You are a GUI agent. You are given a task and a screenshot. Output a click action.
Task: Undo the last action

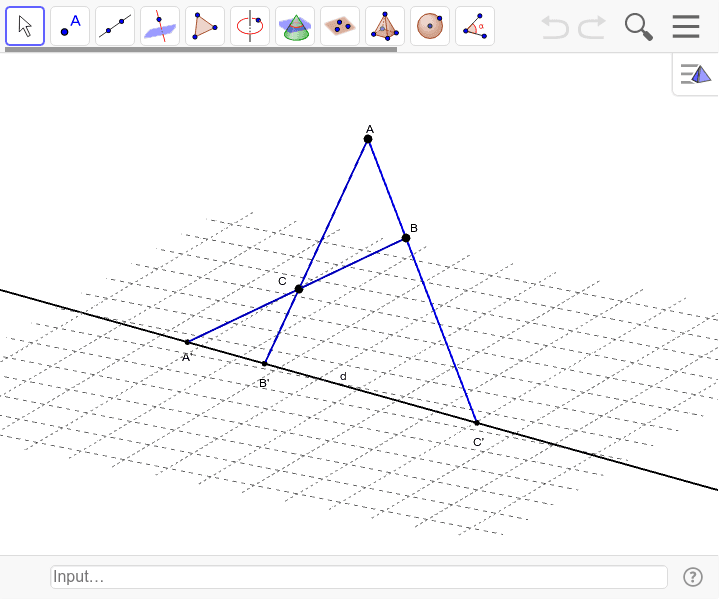click(555, 27)
